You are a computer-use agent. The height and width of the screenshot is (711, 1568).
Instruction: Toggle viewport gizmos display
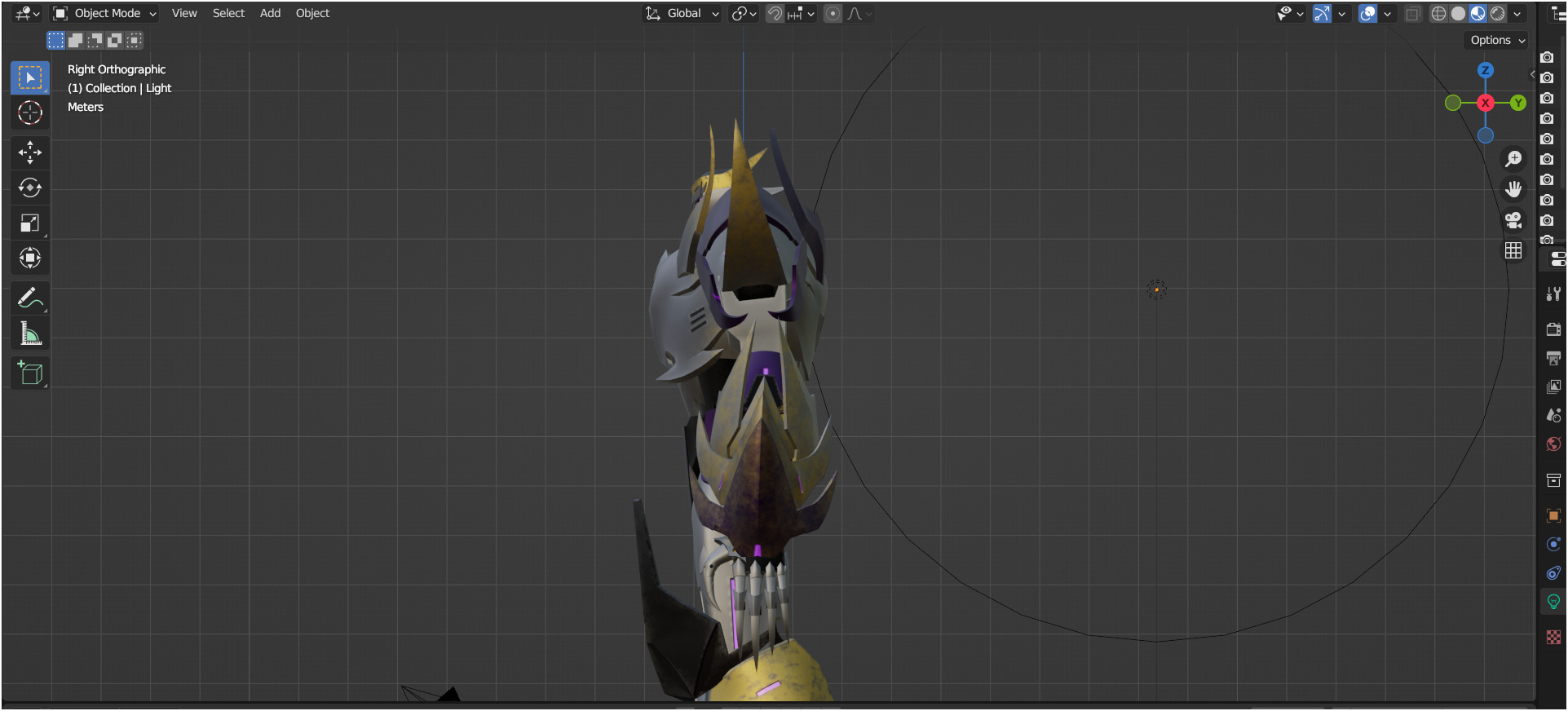(x=1322, y=13)
